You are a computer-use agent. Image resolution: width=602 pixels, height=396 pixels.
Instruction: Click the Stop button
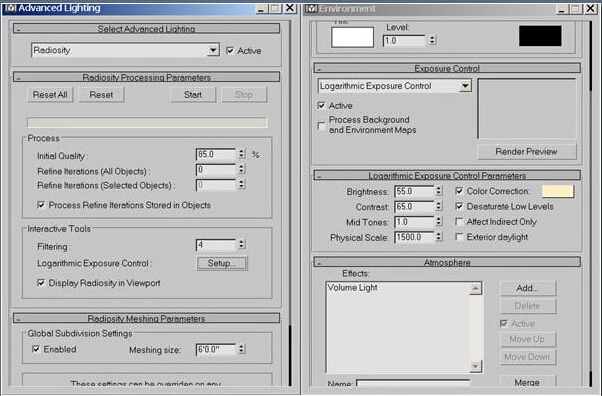click(x=244, y=95)
